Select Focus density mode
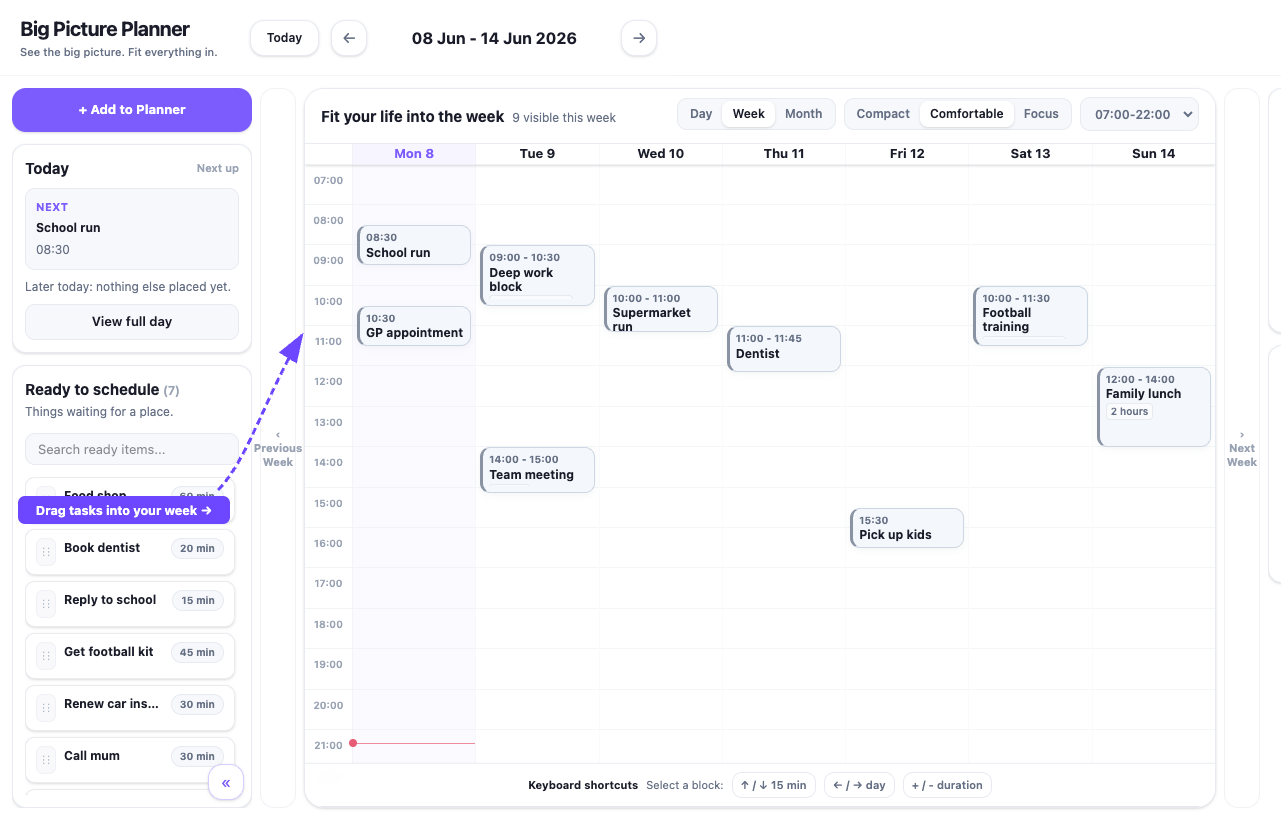This screenshot has height=820, width=1281. pyautogui.click(x=1041, y=114)
